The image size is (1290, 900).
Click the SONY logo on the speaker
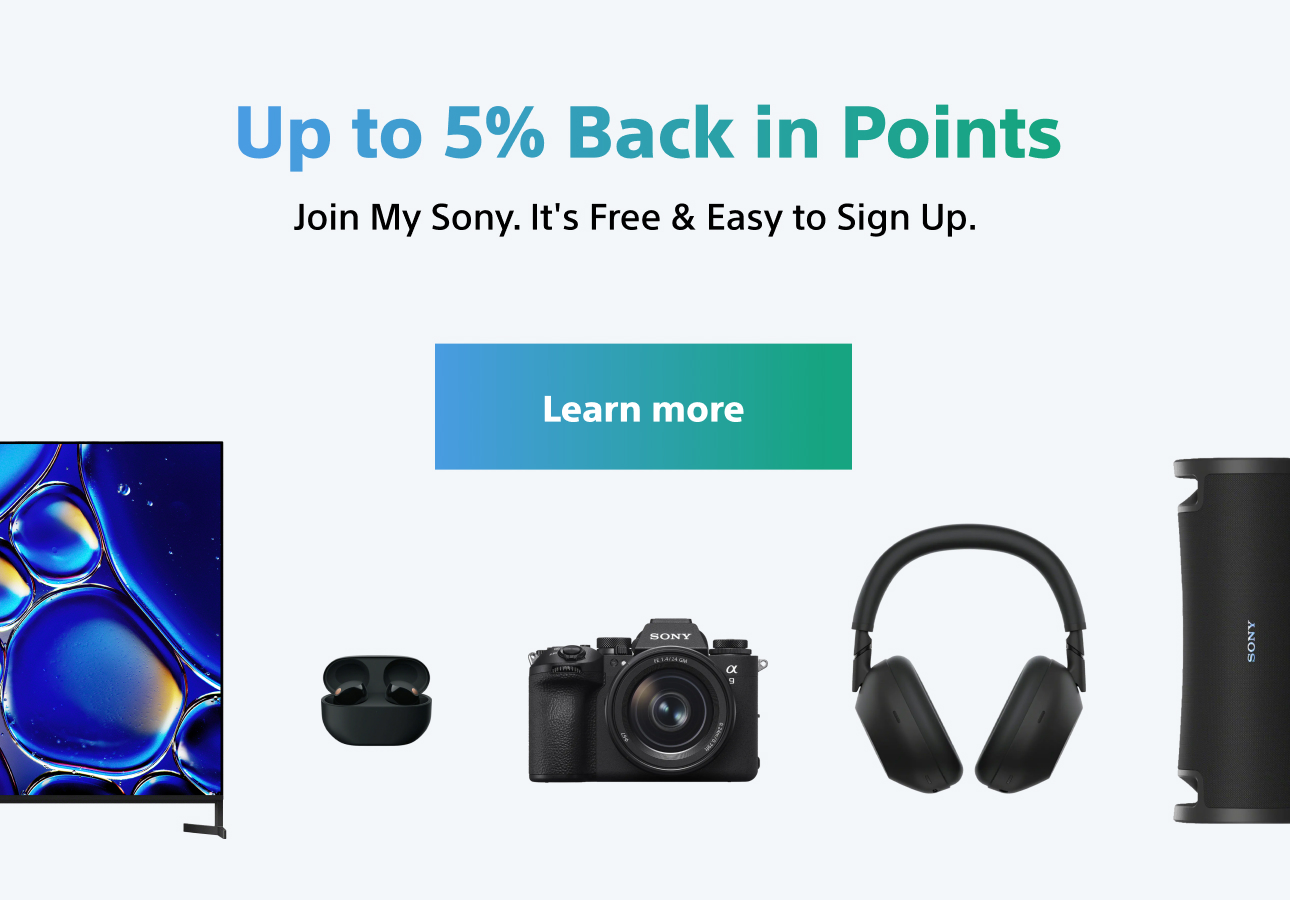point(1251,641)
